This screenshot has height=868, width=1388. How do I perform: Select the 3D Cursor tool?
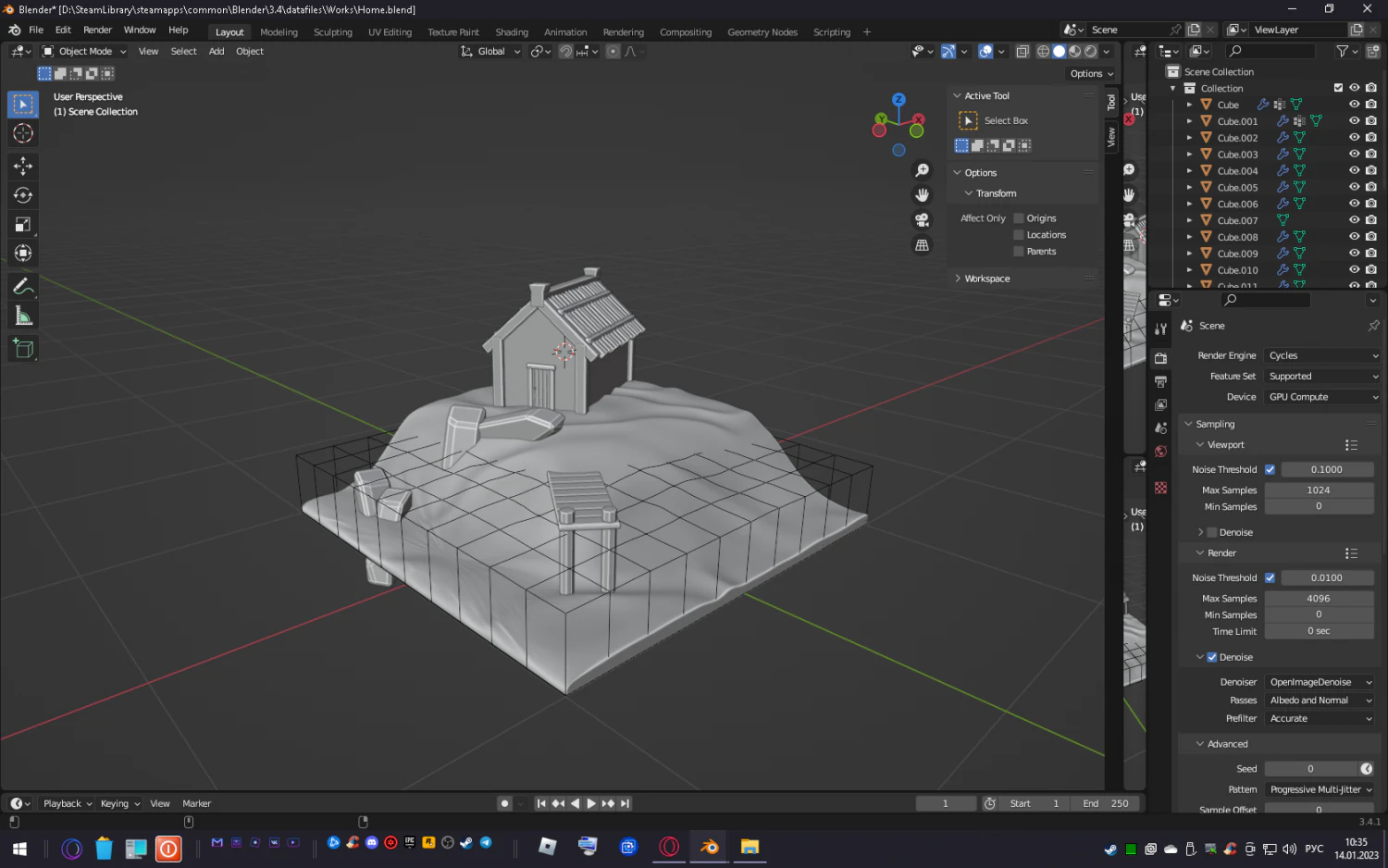(23, 133)
